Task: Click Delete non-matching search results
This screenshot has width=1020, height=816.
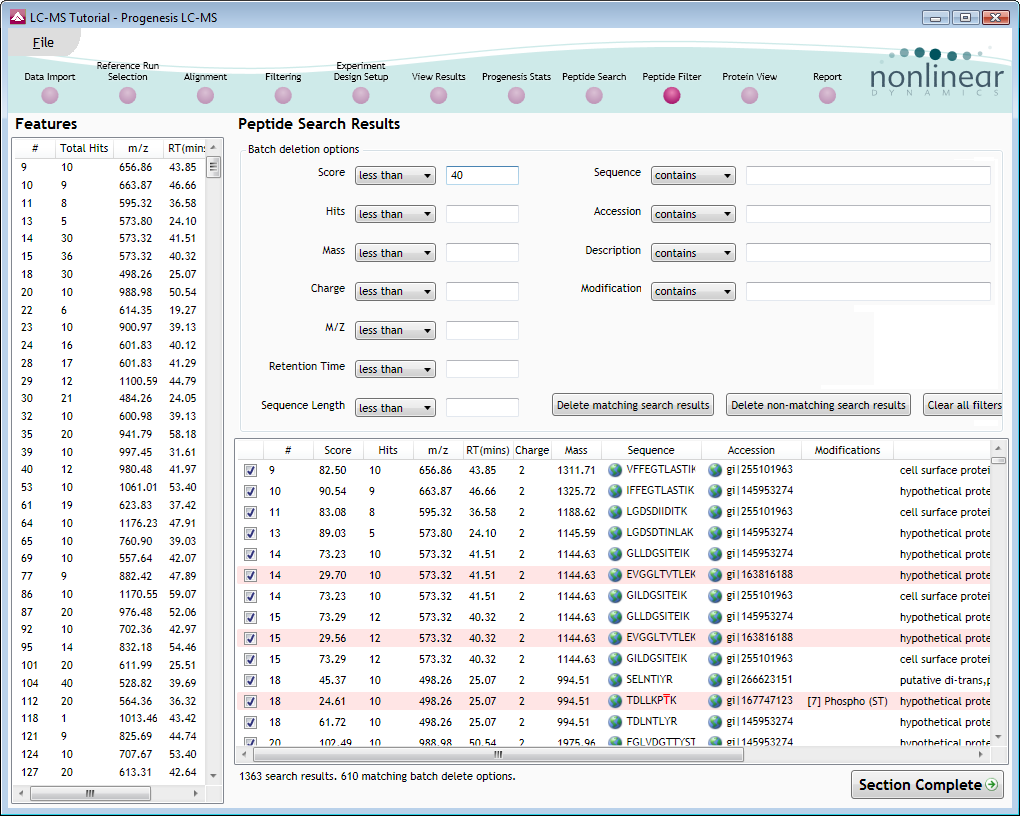Action: click(x=818, y=405)
